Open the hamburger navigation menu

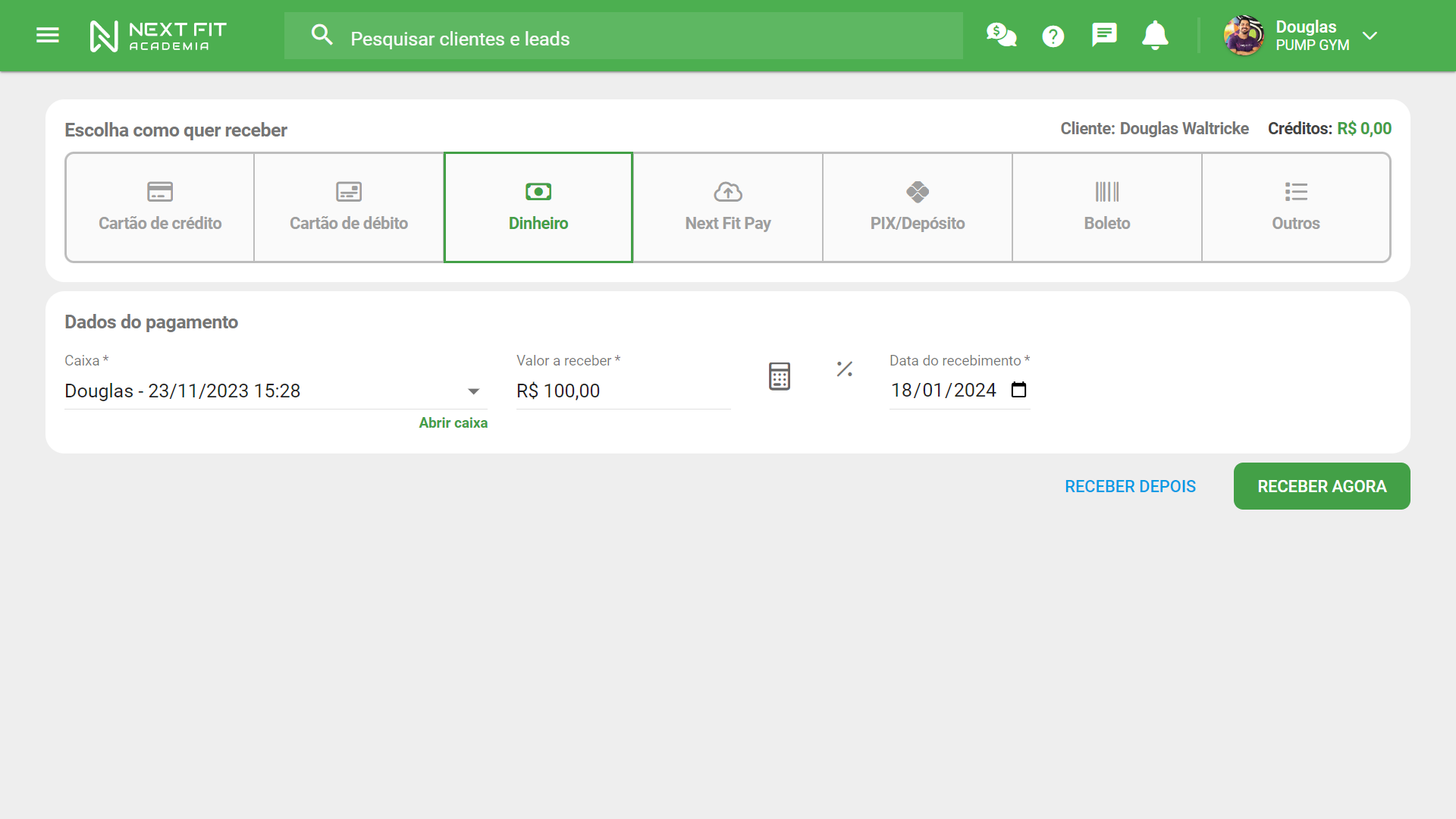47,36
